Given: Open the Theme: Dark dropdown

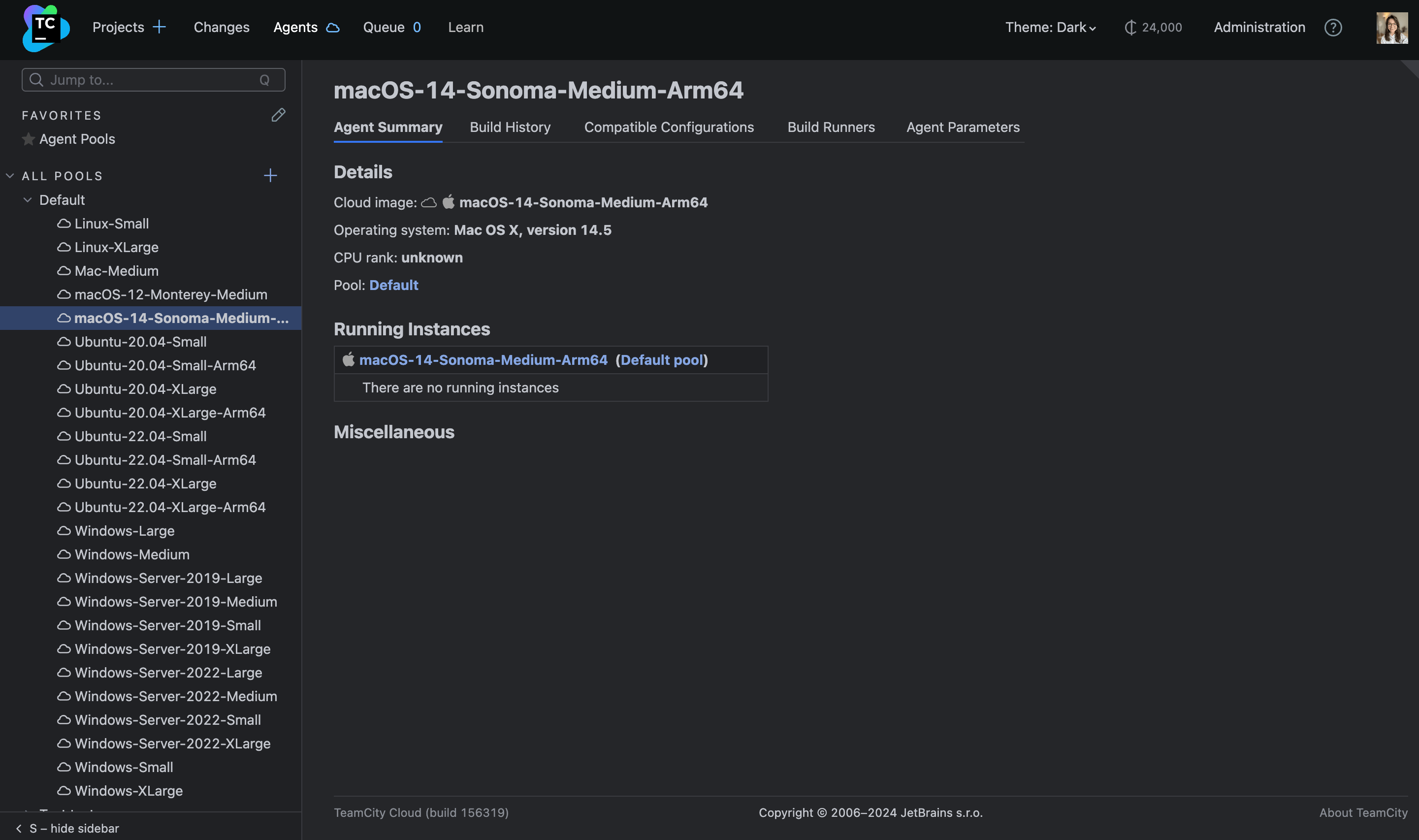Looking at the screenshot, I should (x=1050, y=28).
